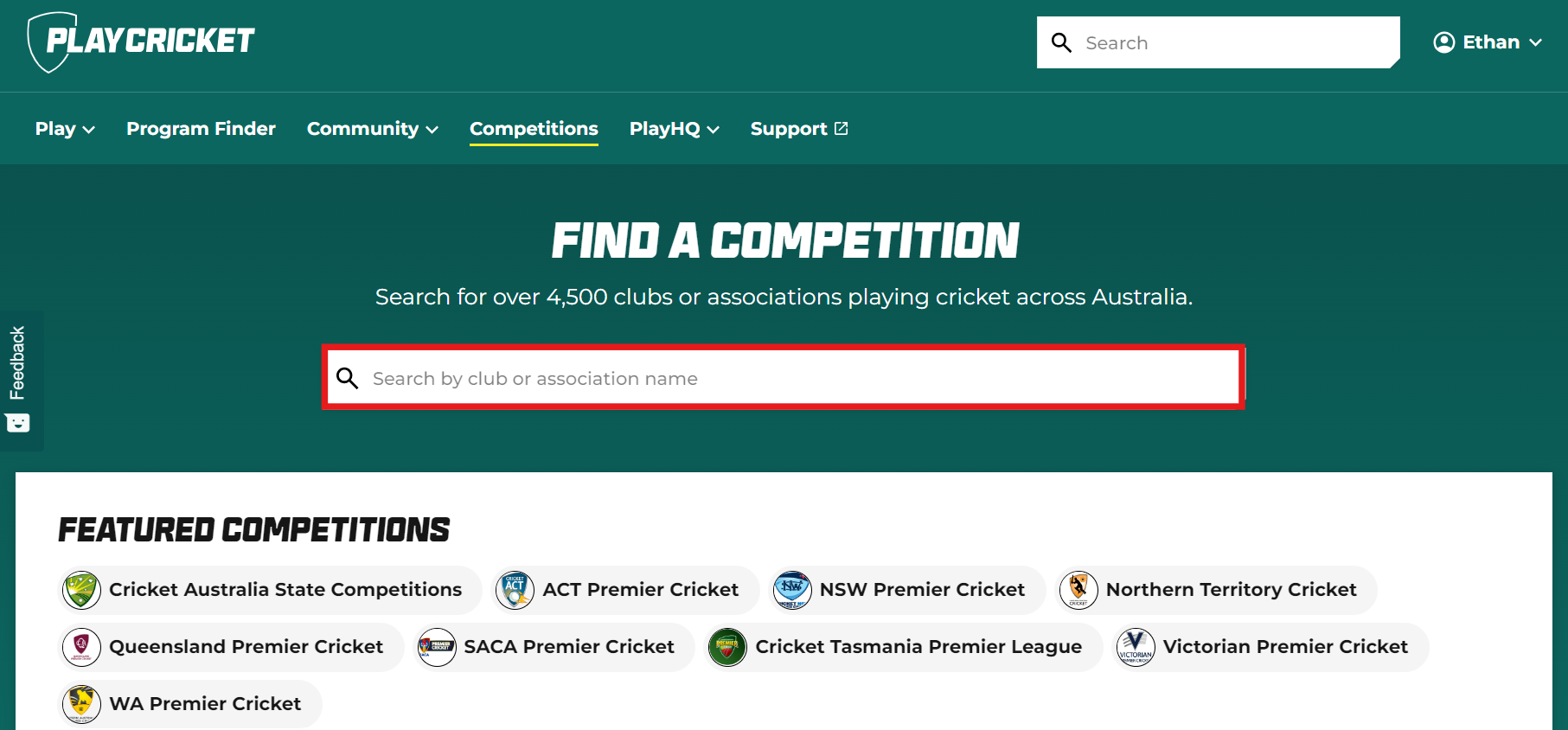Open the PlayHQ dropdown menu
This screenshot has height=730, width=1568.
coord(675,129)
